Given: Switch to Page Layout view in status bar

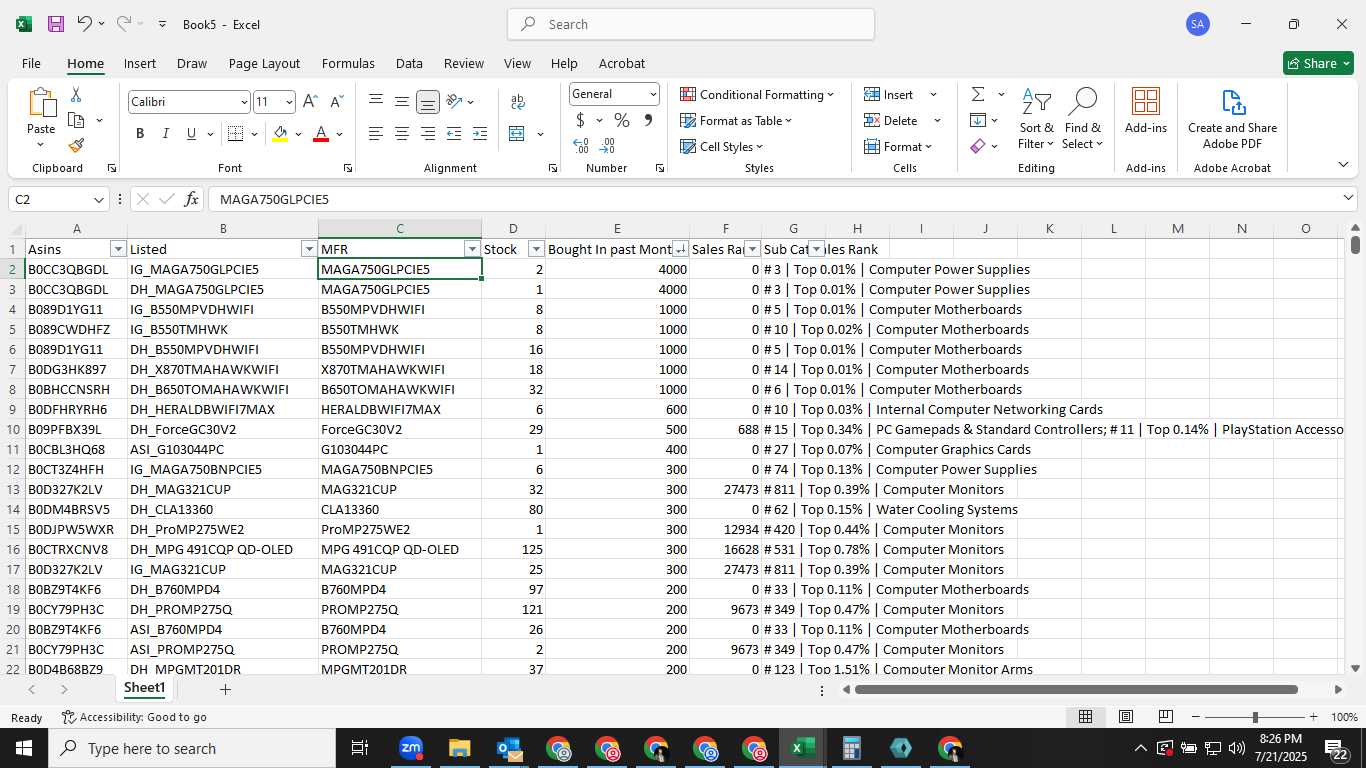Looking at the screenshot, I should coord(1125,717).
